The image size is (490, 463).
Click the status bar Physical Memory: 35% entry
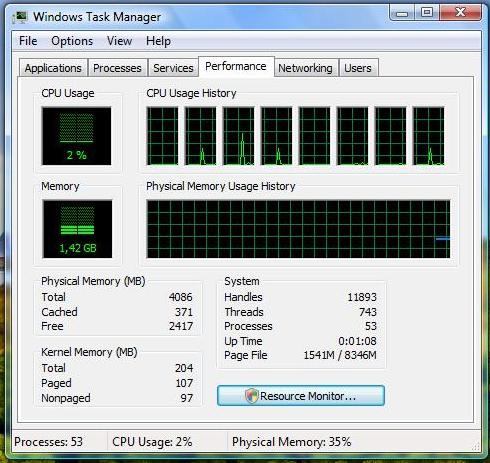click(292, 442)
